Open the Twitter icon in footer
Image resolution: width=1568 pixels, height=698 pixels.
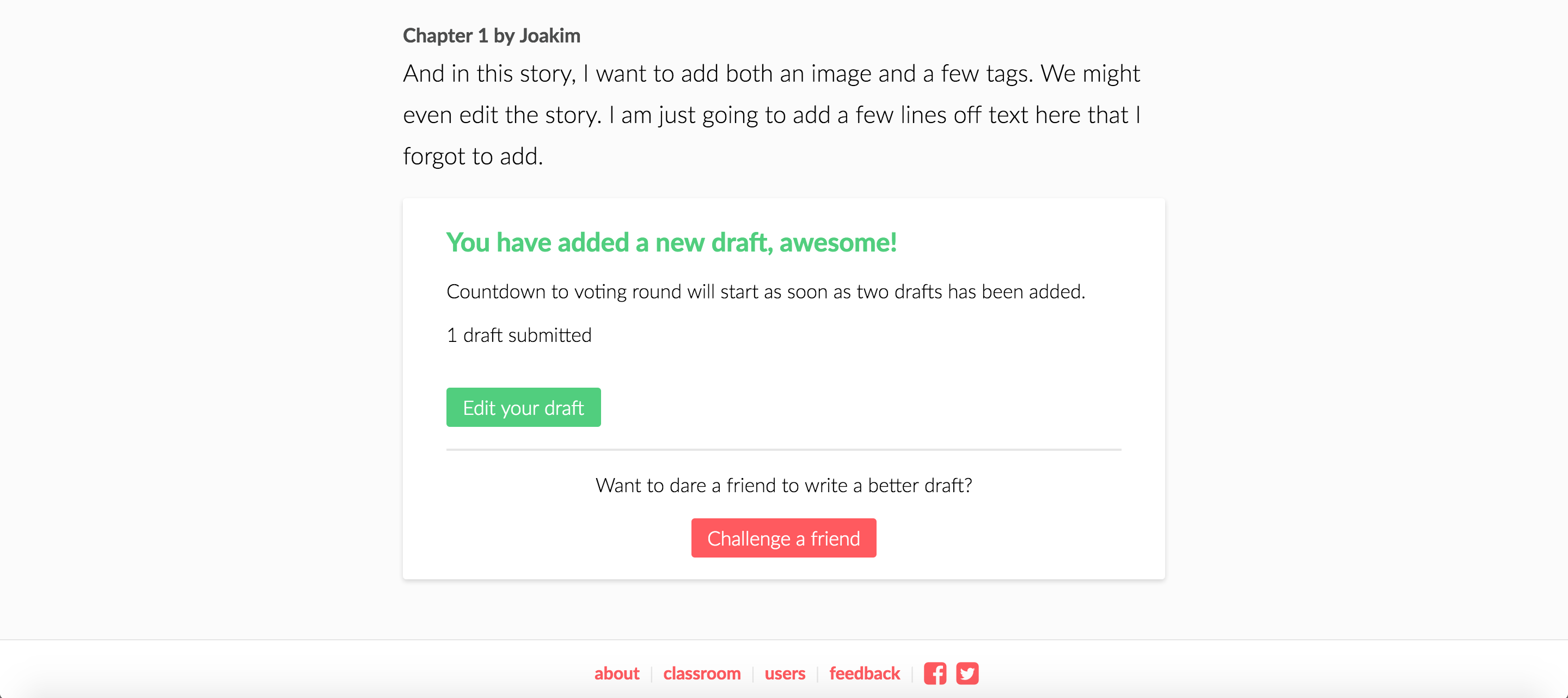(x=967, y=673)
